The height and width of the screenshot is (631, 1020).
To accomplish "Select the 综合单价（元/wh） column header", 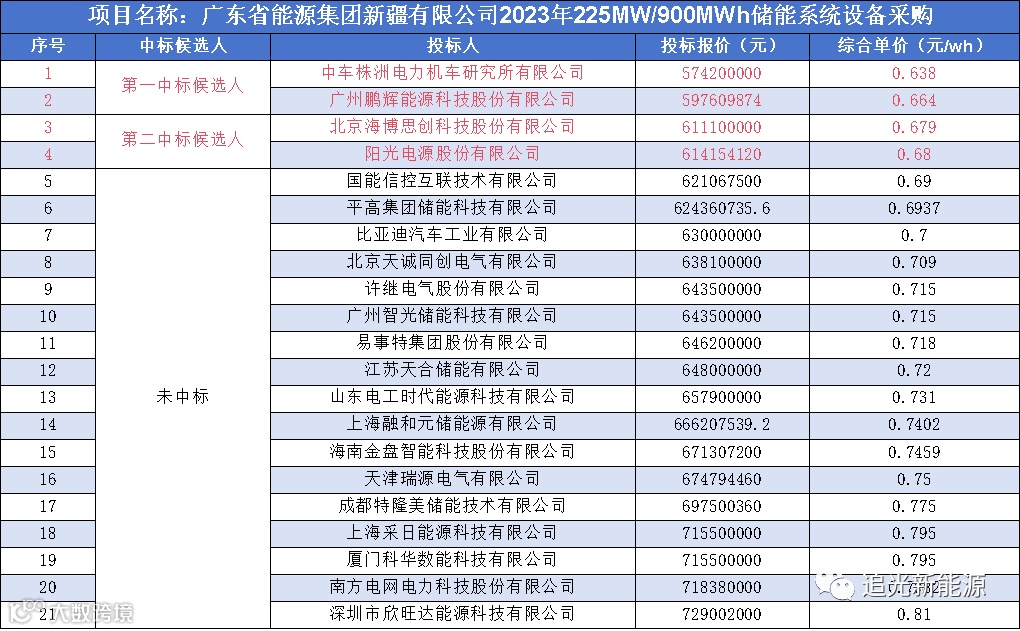I will (x=914, y=46).
